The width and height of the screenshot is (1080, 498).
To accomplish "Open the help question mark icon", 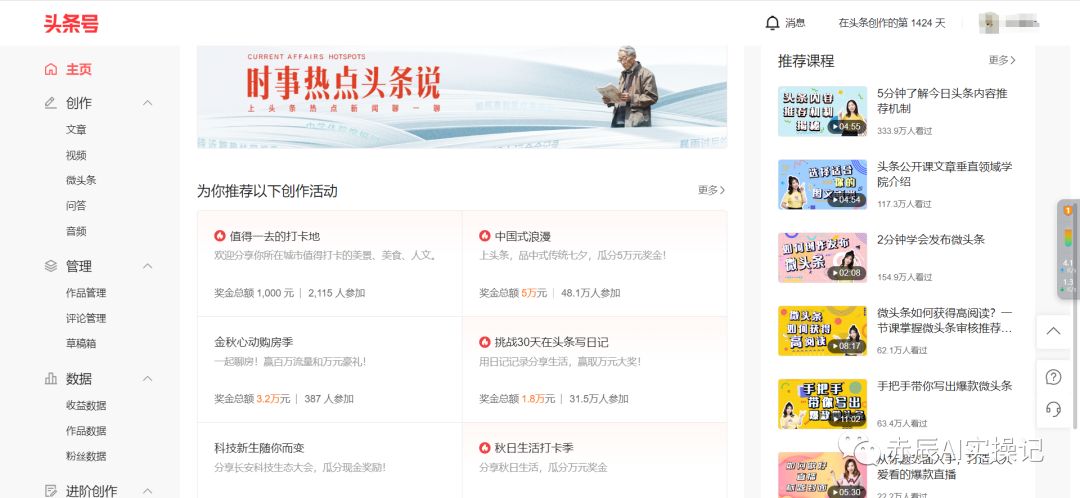I will [1053, 377].
